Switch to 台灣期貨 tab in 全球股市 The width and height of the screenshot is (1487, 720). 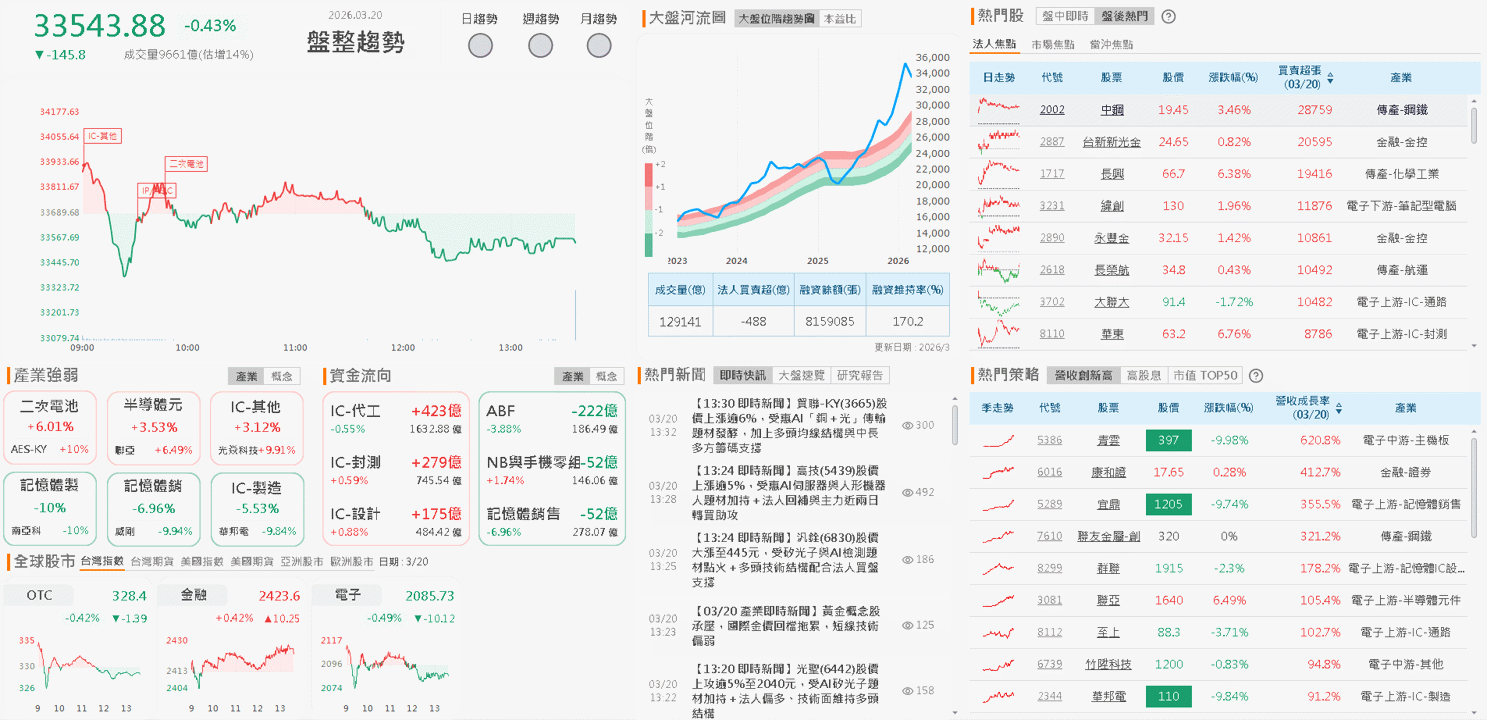(x=153, y=562)
